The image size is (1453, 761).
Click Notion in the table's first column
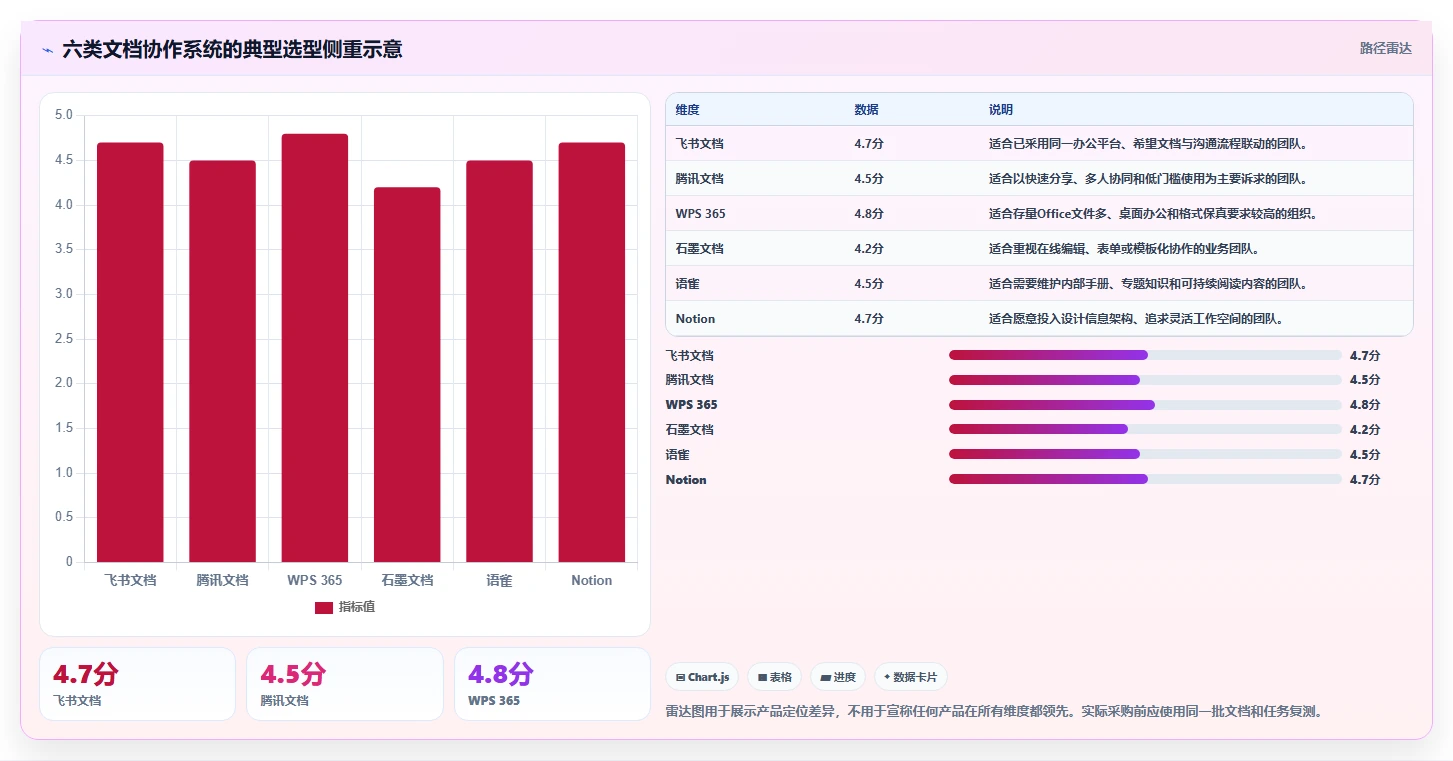[695, 319]
